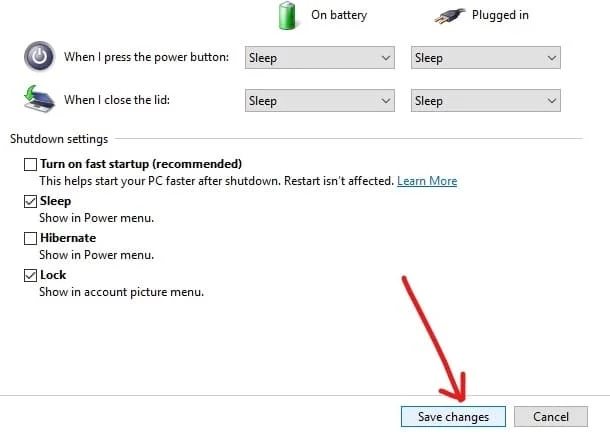Open power button On battery dropdown
610x445 pixels.
(x=319, y=58)
